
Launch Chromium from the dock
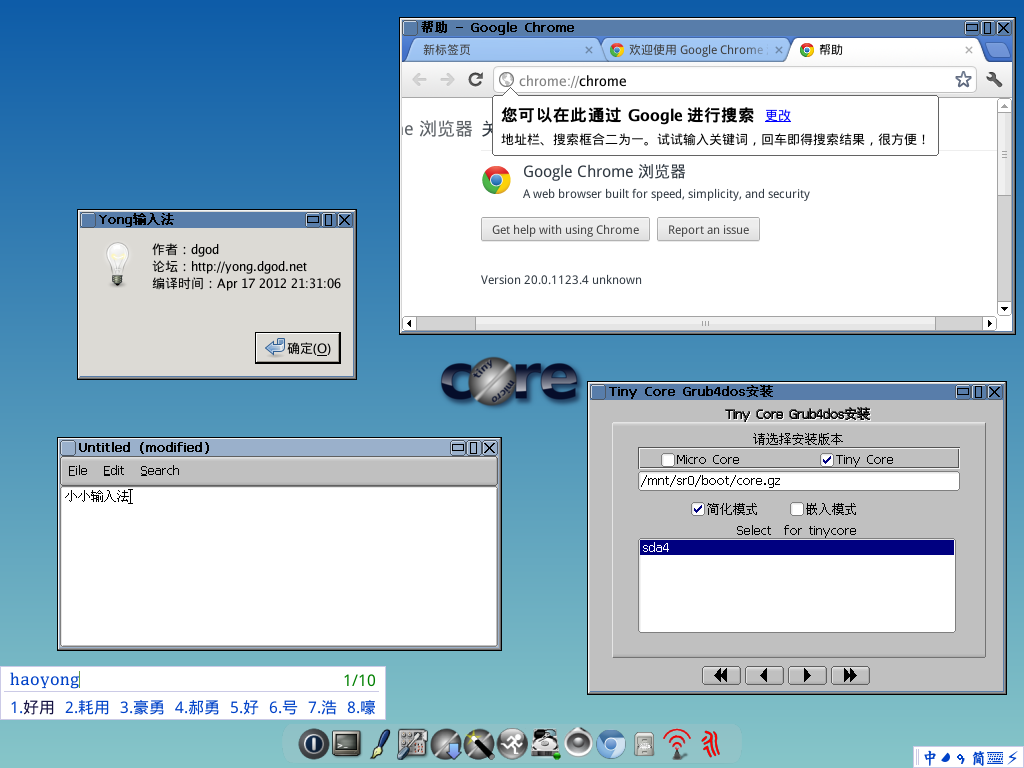(x=611, y=744)
